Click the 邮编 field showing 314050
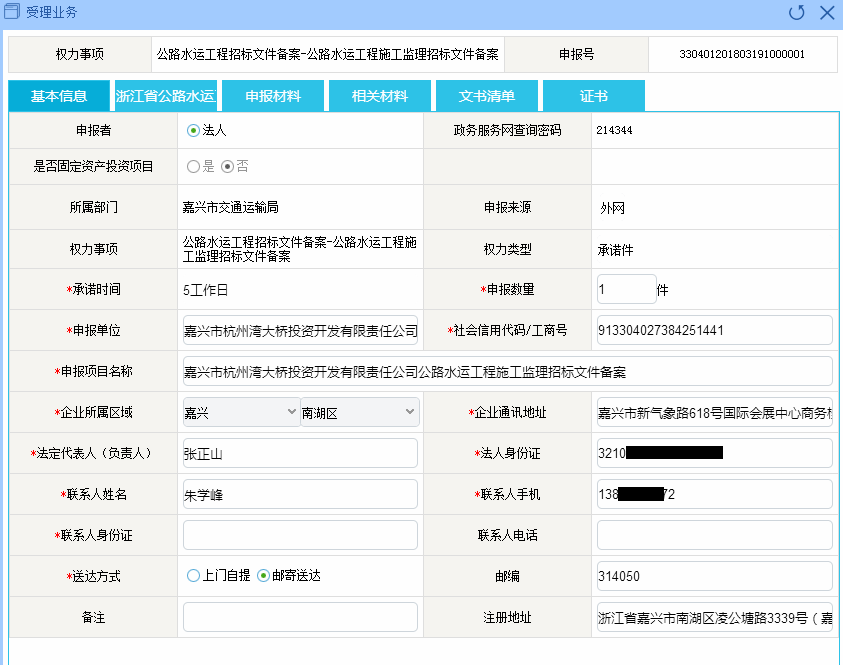 click(x=714, y=576)
